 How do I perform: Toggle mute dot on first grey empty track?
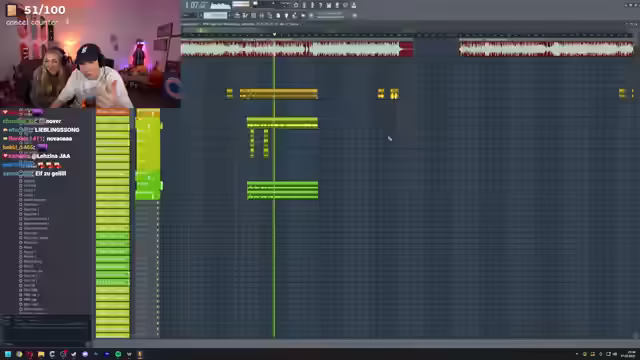point(158,203)
